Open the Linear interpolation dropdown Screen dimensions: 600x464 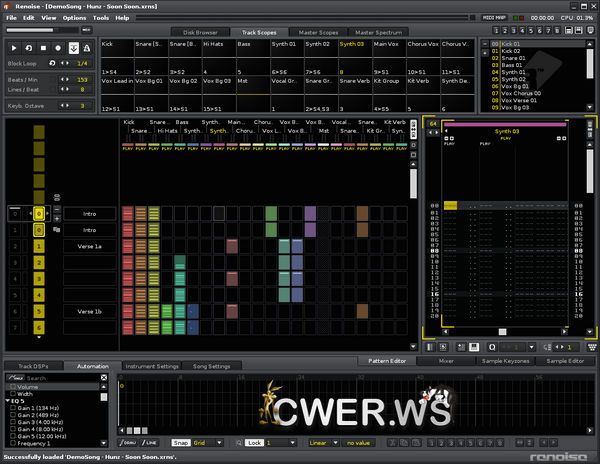click(x=321, y=442)
